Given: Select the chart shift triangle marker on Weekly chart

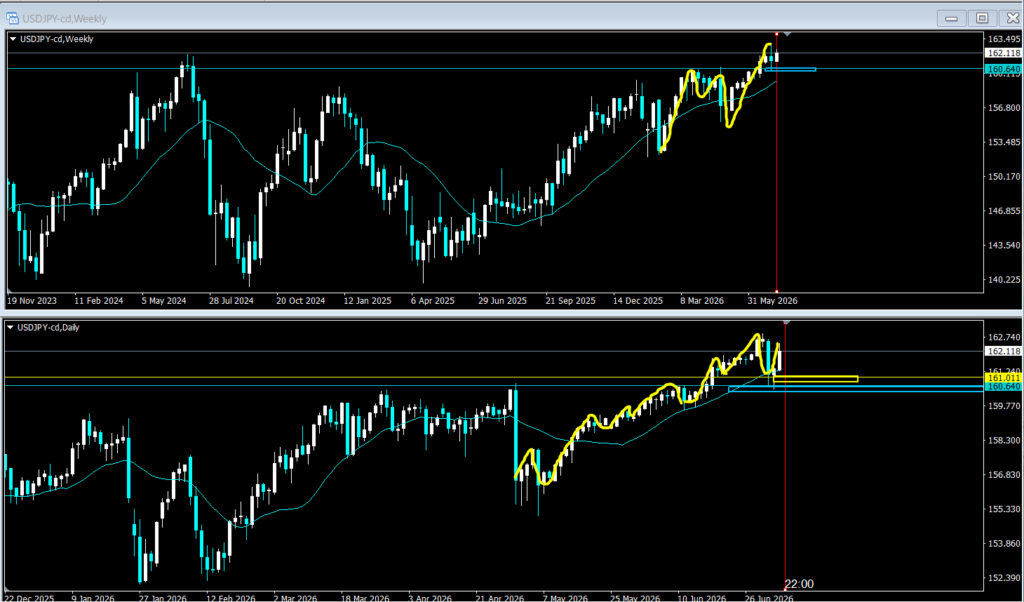Looking at the screenshot, I should [787, 34].
